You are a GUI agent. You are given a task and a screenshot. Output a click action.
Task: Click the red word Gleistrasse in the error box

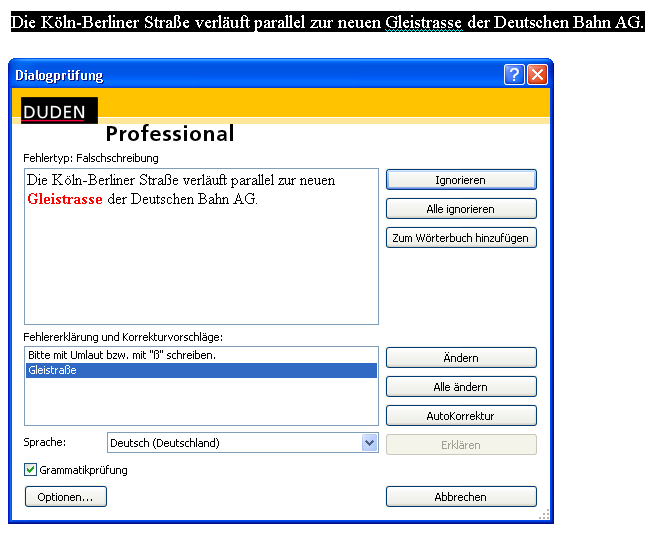tap(65, 199)
